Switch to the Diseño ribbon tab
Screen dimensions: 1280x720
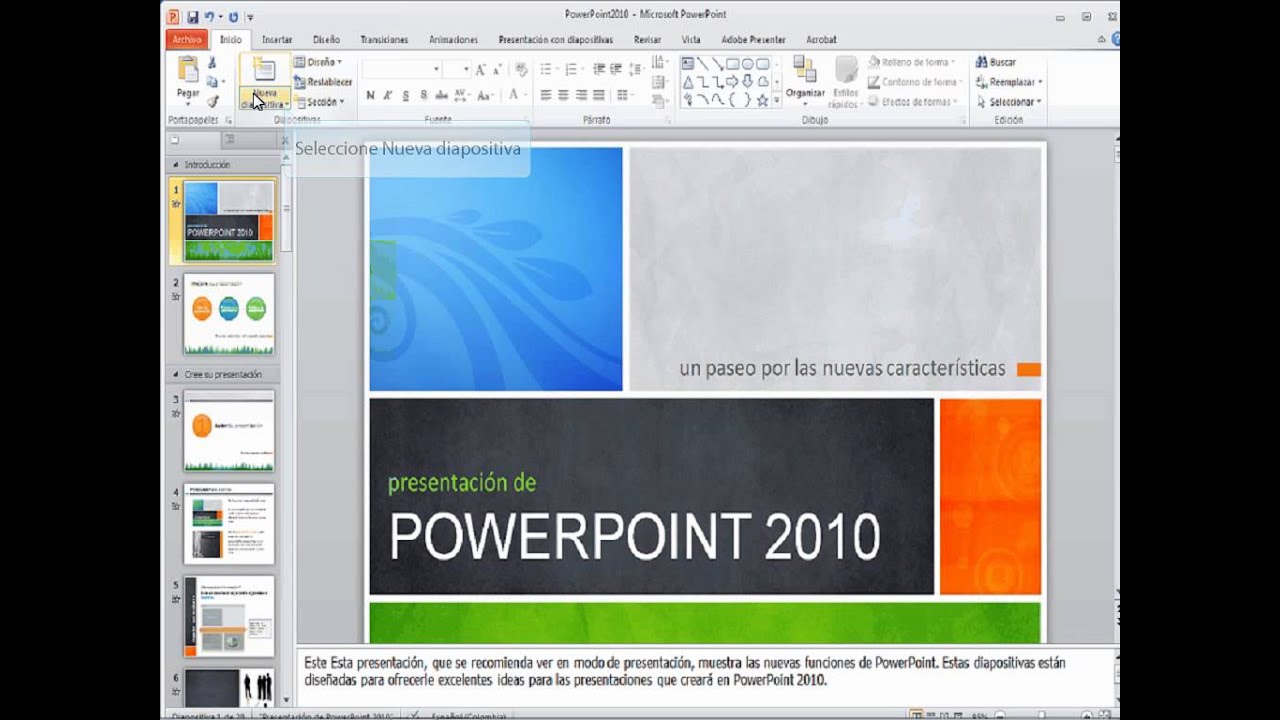click(x=326, y=40)
